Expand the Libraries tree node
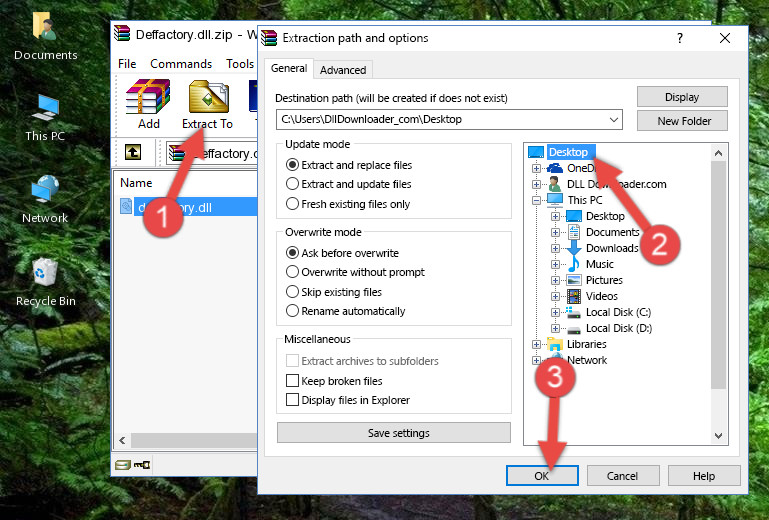Image resolution: width=769 pixels, height=520 pixels. click(x=536, y=344)
